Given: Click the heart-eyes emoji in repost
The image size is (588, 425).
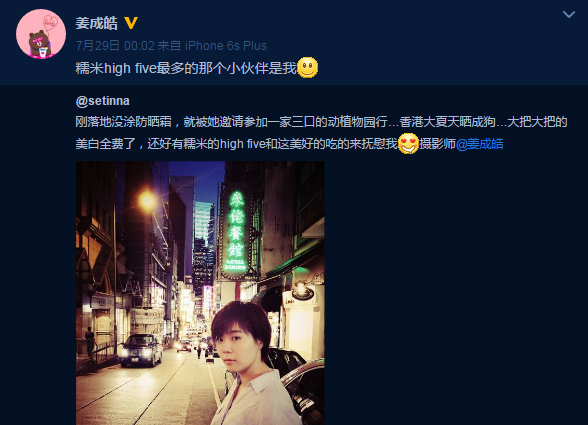Looking at the screenshot, I should (408, 143).
